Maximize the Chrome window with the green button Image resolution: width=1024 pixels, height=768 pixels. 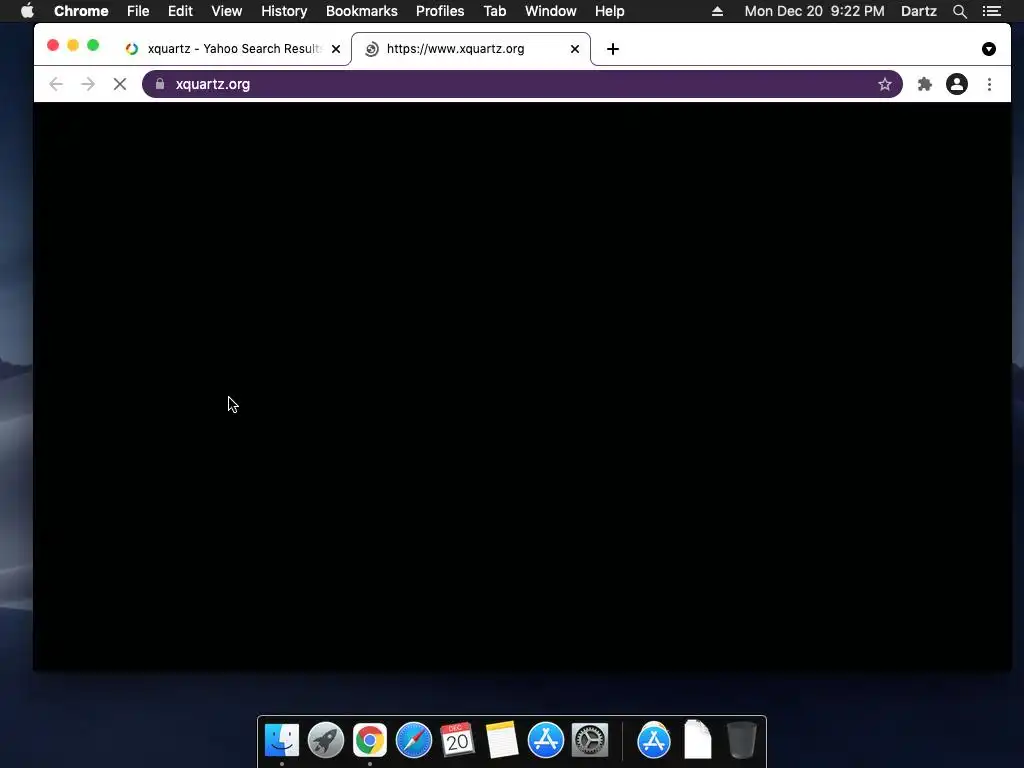[93, 45]
